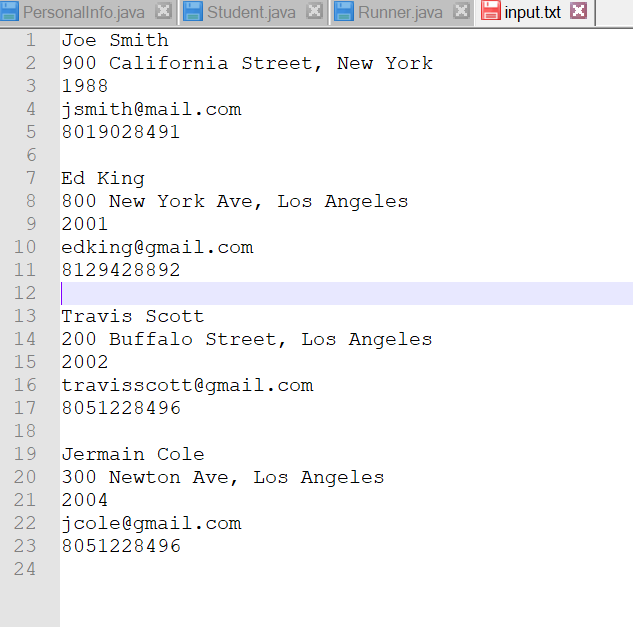Click line number 6 in margin
The image size is (633, 627).
click(x=31, y=155)
